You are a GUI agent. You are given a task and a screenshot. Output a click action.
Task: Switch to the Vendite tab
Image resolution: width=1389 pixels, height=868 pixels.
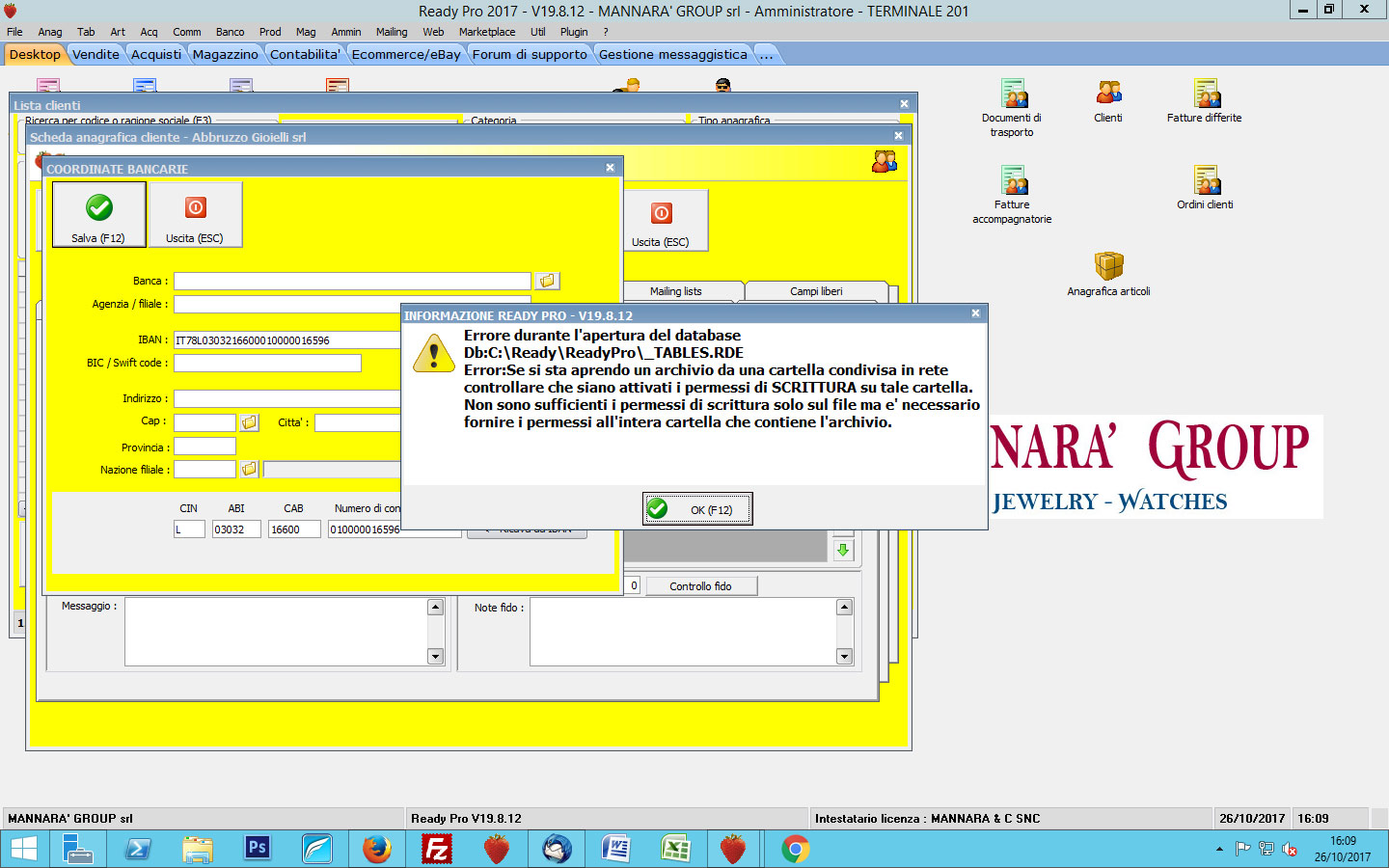pos(96,54)
